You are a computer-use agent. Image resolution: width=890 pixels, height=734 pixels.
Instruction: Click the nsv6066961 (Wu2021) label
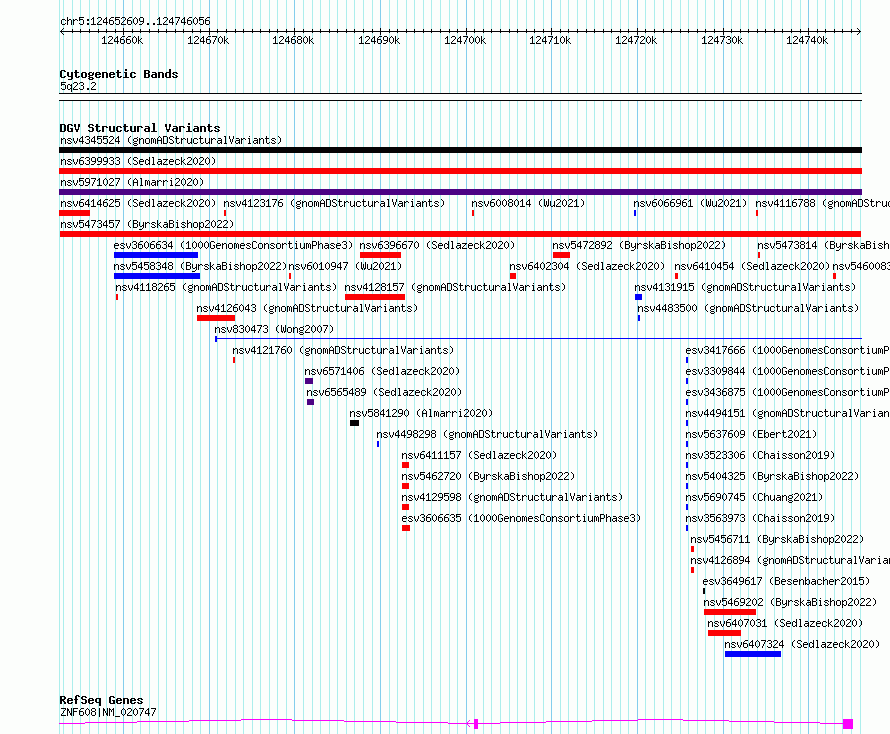click(x=690, y=203)
